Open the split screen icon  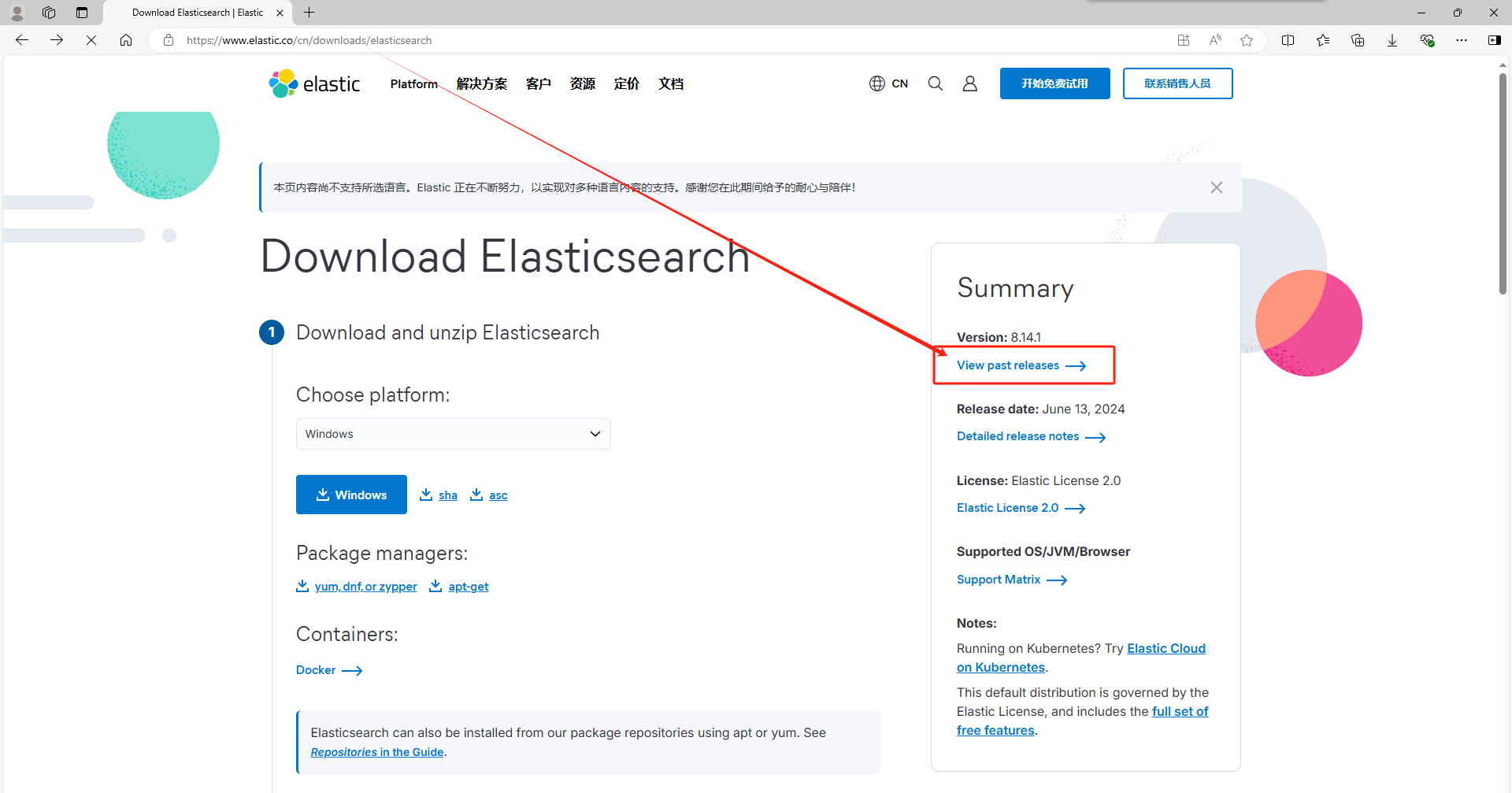pyautogui.click(x=1288, y=40)
